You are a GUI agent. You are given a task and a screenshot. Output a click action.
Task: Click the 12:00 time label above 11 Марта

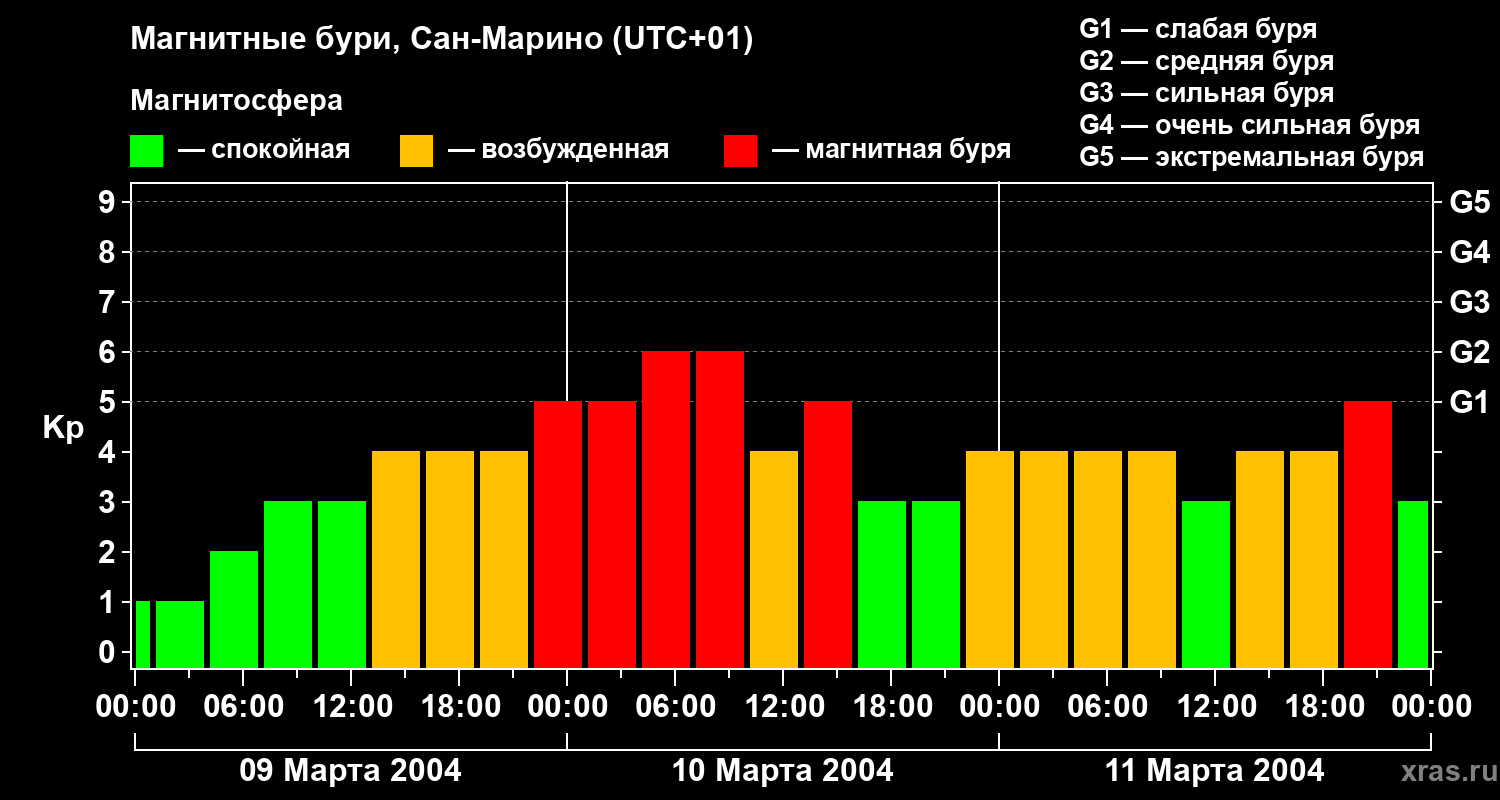(x=1215, y=707)
